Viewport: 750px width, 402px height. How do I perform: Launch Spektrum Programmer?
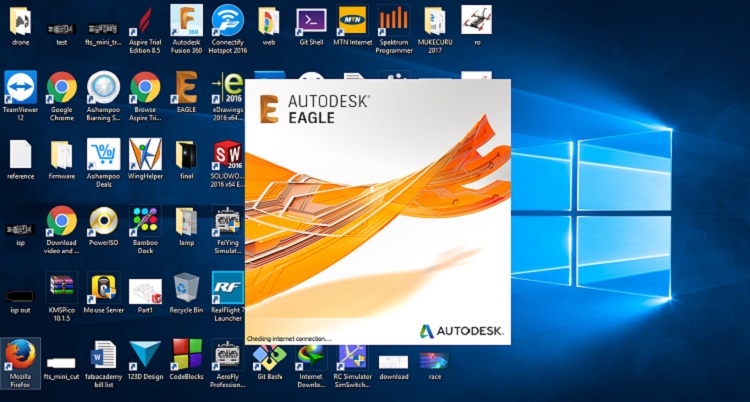[394, 22]
